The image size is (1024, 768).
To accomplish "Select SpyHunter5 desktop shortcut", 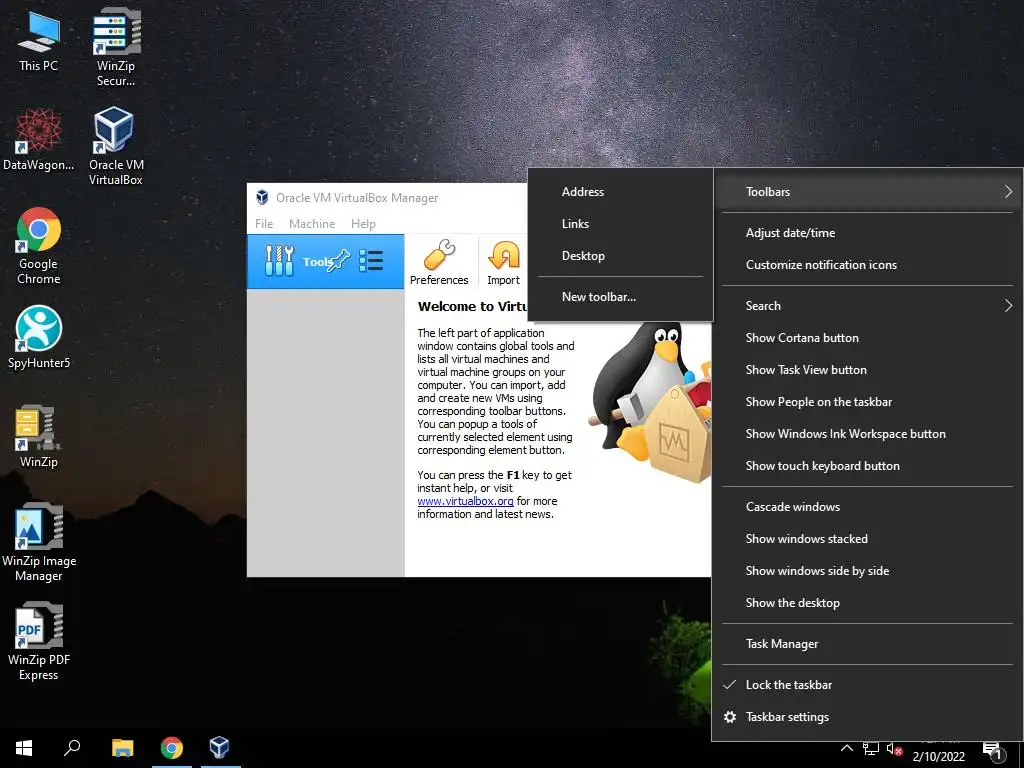I will (39, 337).
